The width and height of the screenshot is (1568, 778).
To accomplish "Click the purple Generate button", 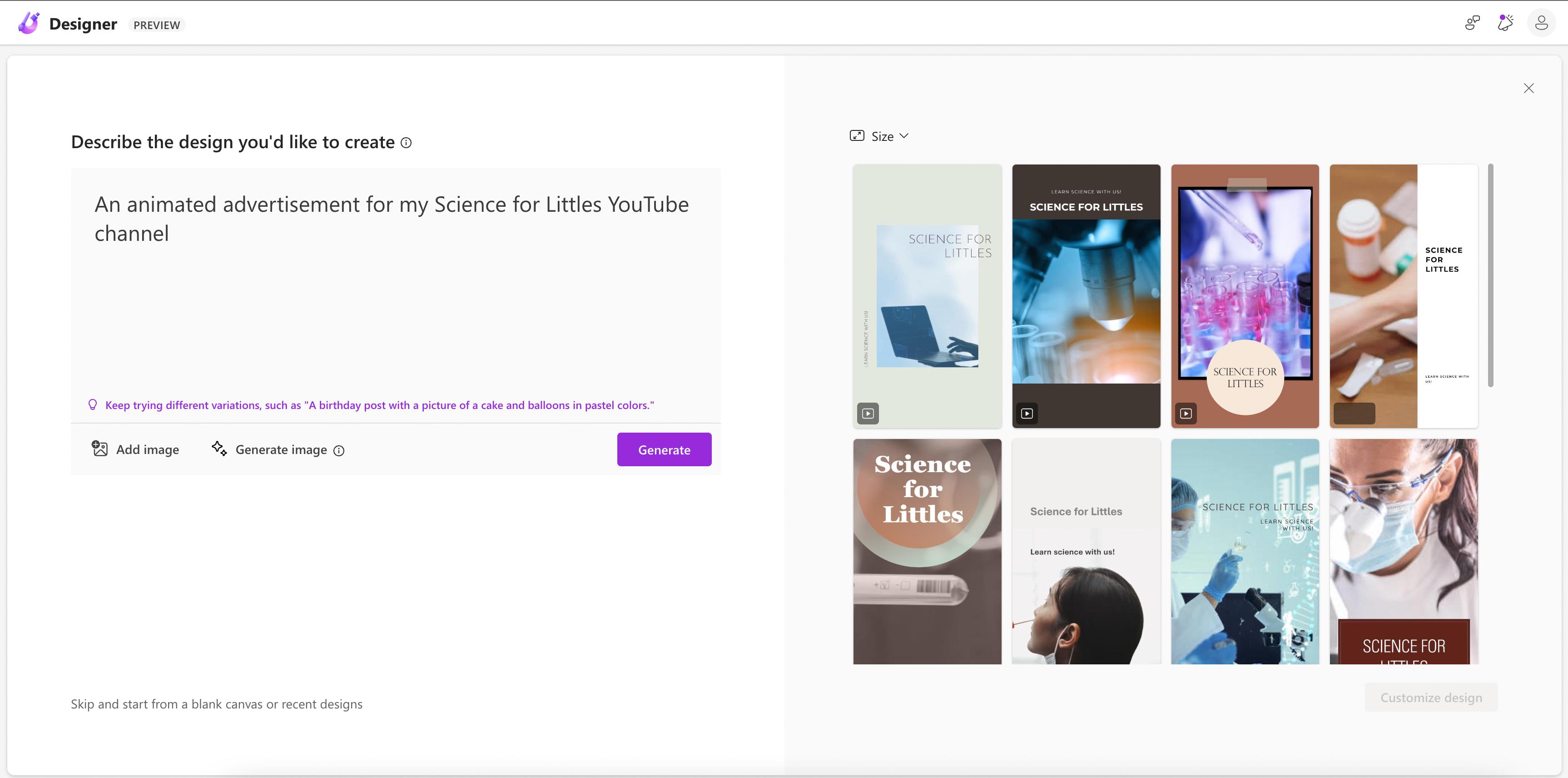I will tap(664, 450).
